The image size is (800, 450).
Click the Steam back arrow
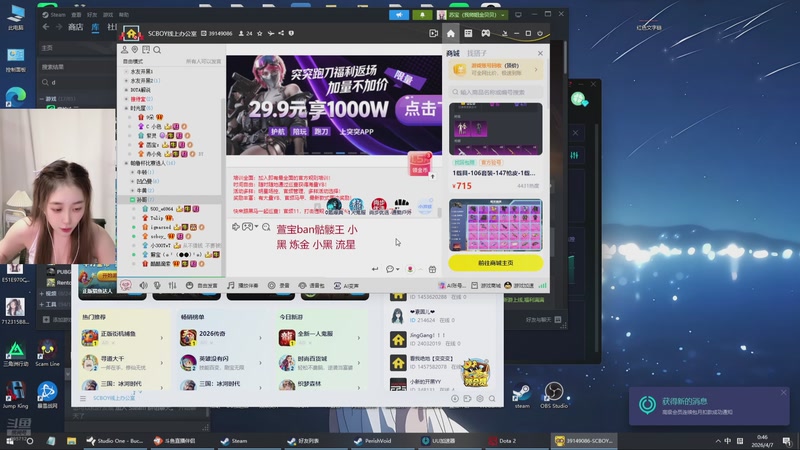point(46,27)
